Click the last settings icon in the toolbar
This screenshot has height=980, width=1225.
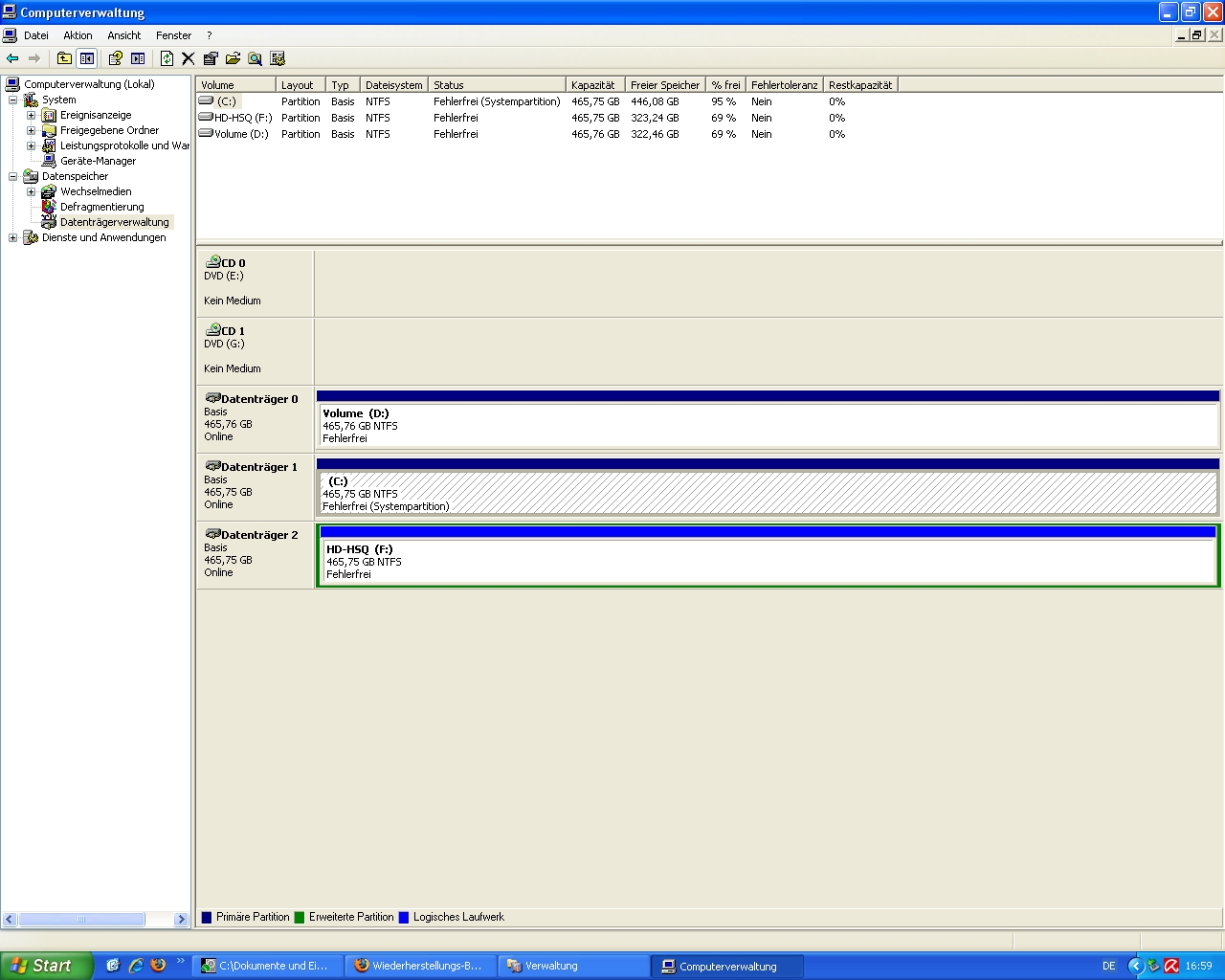pos(278,58)
